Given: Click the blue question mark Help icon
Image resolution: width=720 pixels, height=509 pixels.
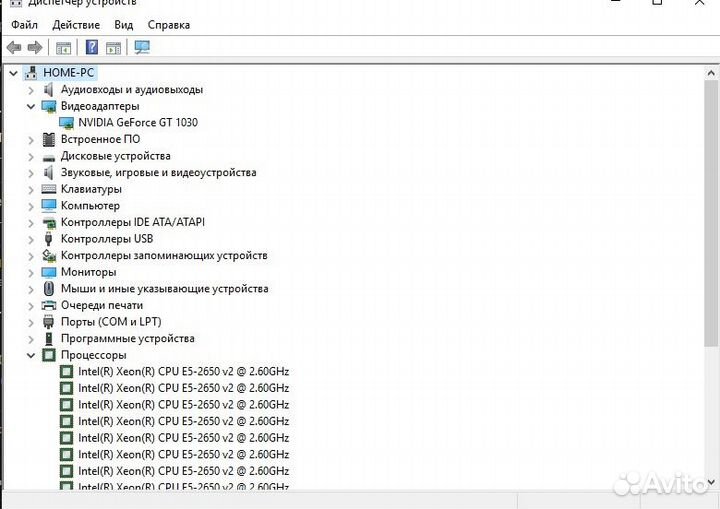Looking at the screenshot, I should tap(92, 47).
